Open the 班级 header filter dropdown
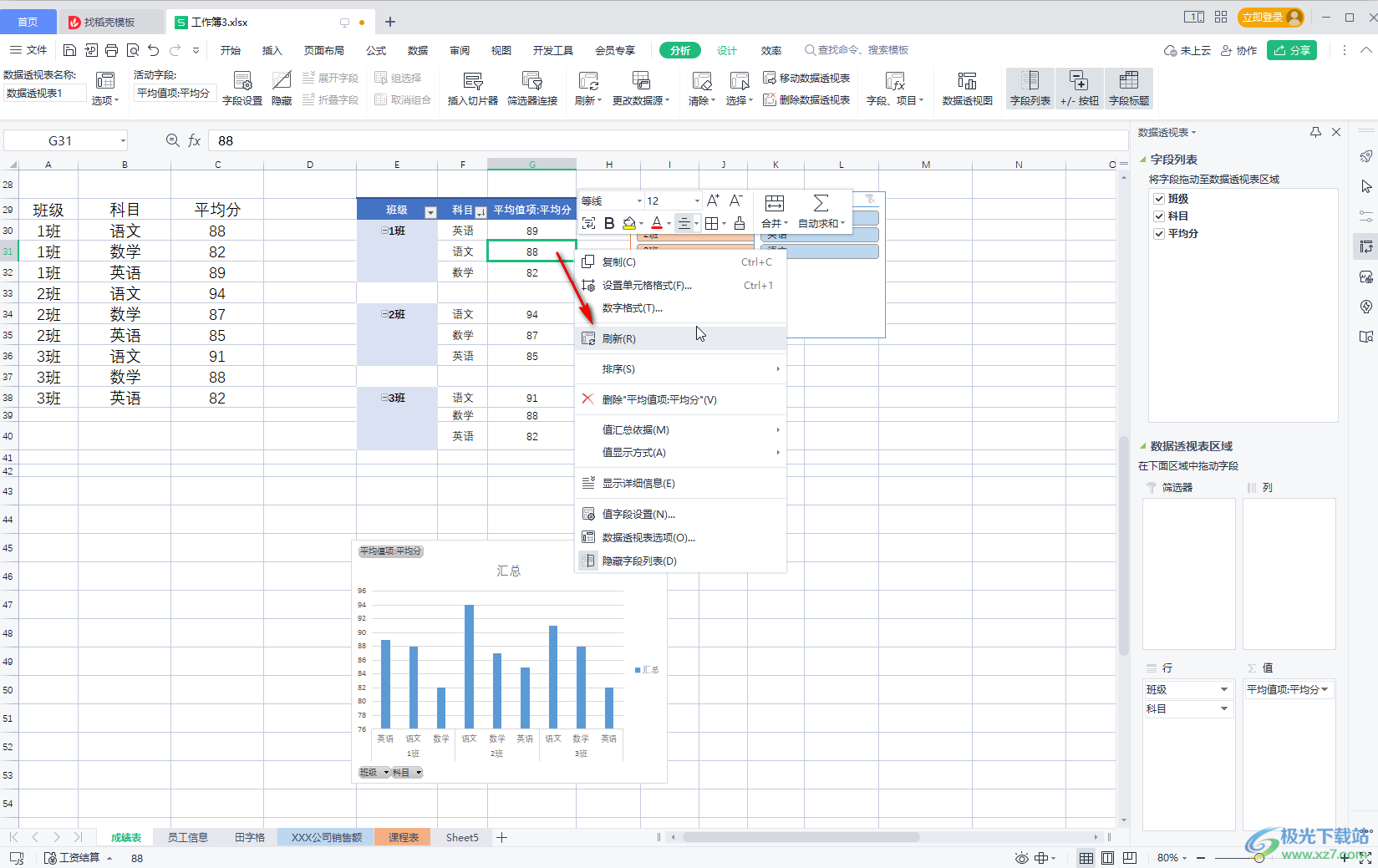 [x=430, y=212]
